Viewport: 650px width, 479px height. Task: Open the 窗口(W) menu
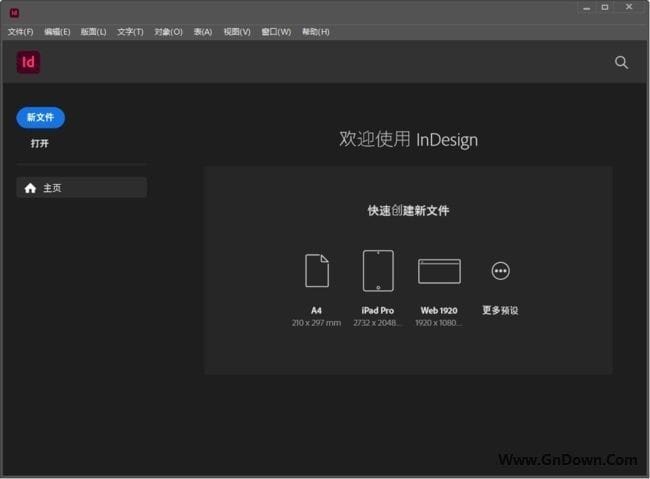point(276,32)
